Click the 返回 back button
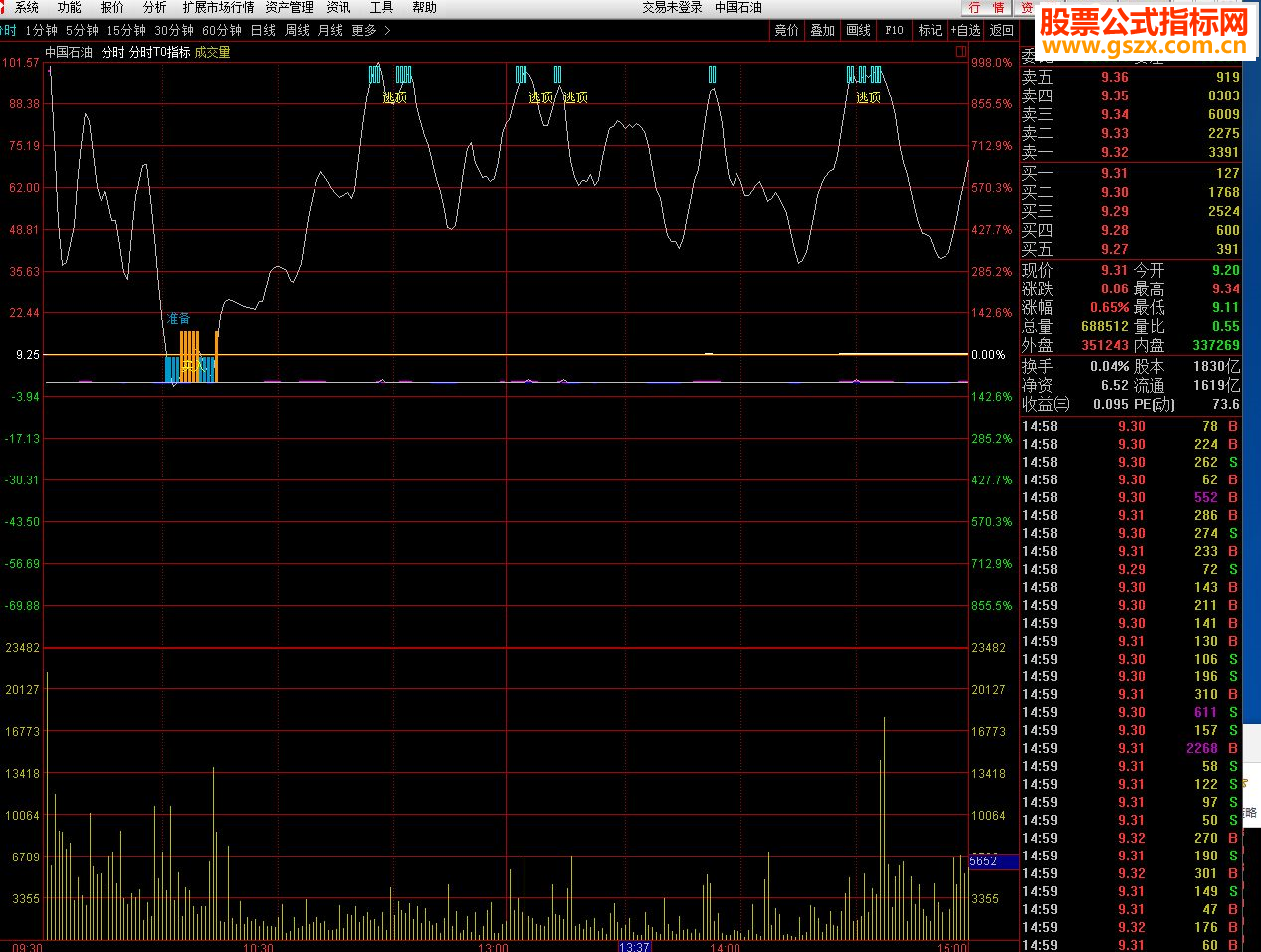The width and height of the screenshot is (1261, 952). (1001, 31)
